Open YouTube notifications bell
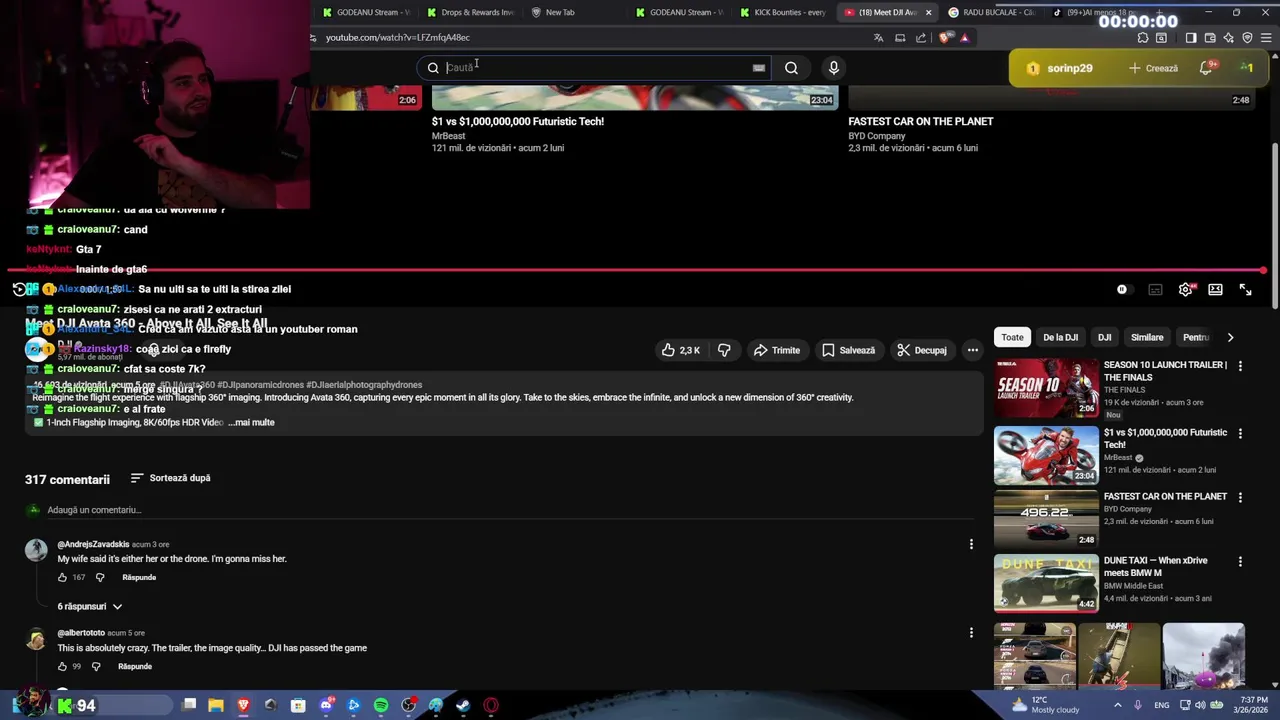 point(1206,67)
